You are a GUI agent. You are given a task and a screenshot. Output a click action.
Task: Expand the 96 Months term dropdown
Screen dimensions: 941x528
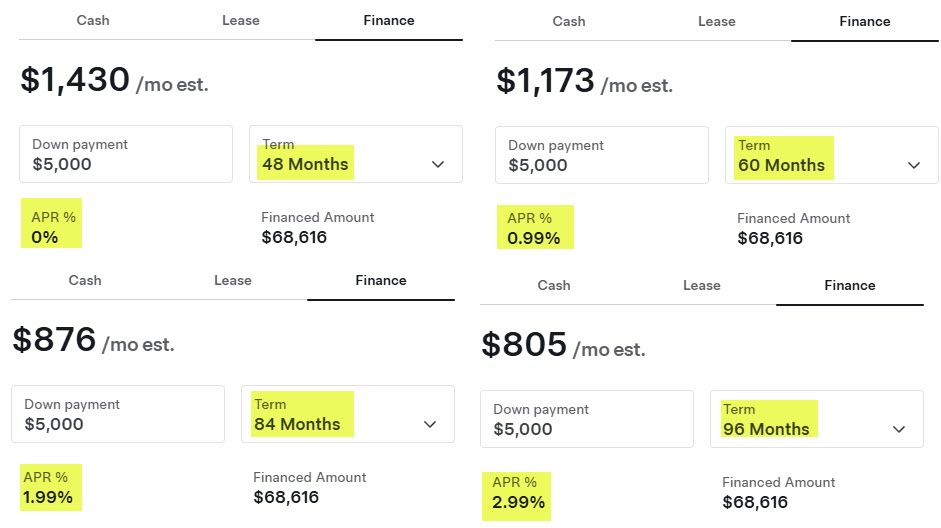pyautogui.click(x=816, y=419)
